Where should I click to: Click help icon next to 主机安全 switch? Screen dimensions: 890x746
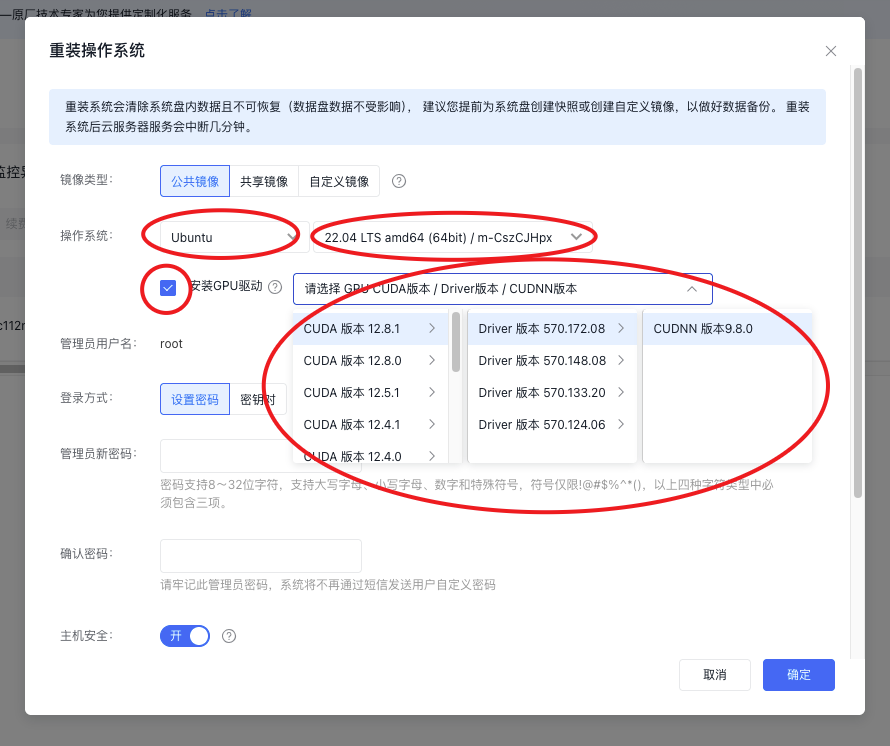click(x=229, y=636)
